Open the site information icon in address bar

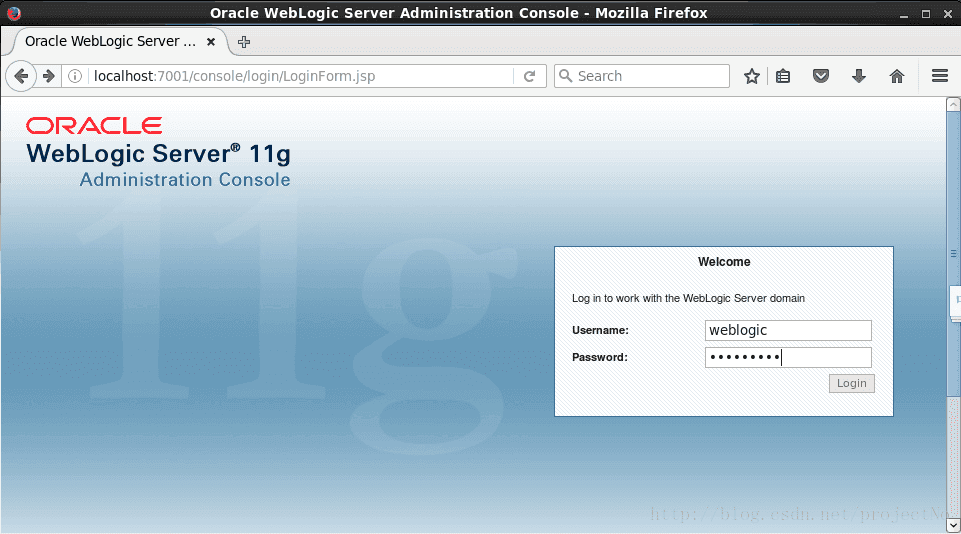tap(75, 76)
